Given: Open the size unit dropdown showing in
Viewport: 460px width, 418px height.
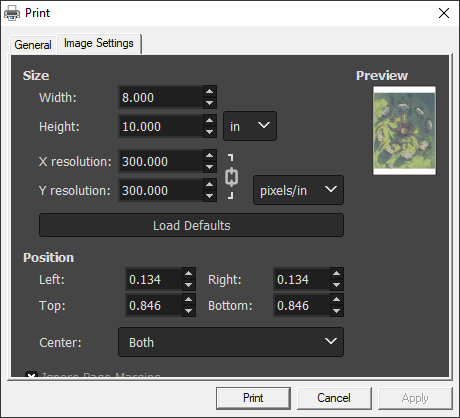Looking at the screenshot, I should point(250,126).
